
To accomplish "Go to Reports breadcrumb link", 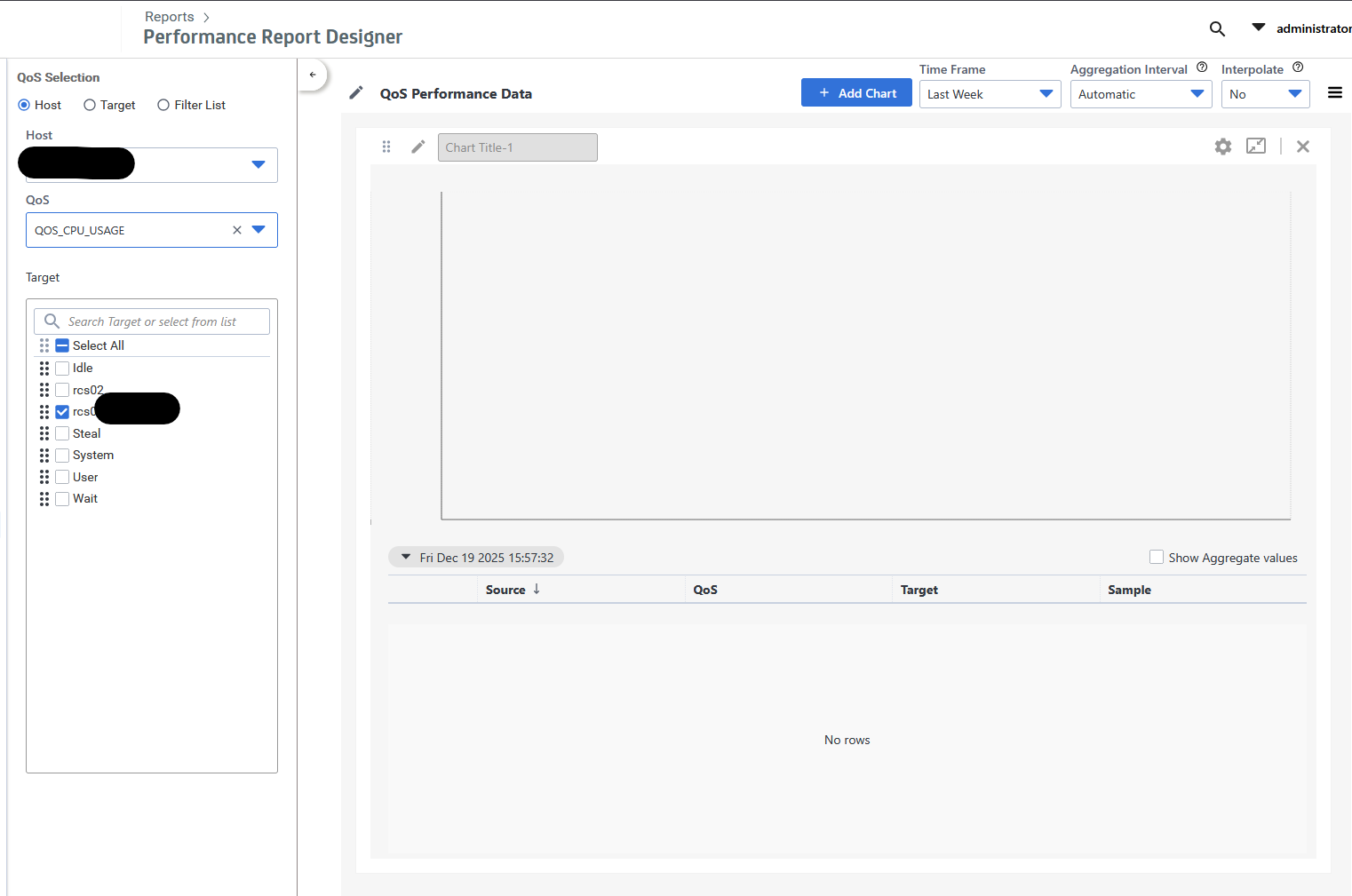I will pyautogui.click(x=169, y=17).
